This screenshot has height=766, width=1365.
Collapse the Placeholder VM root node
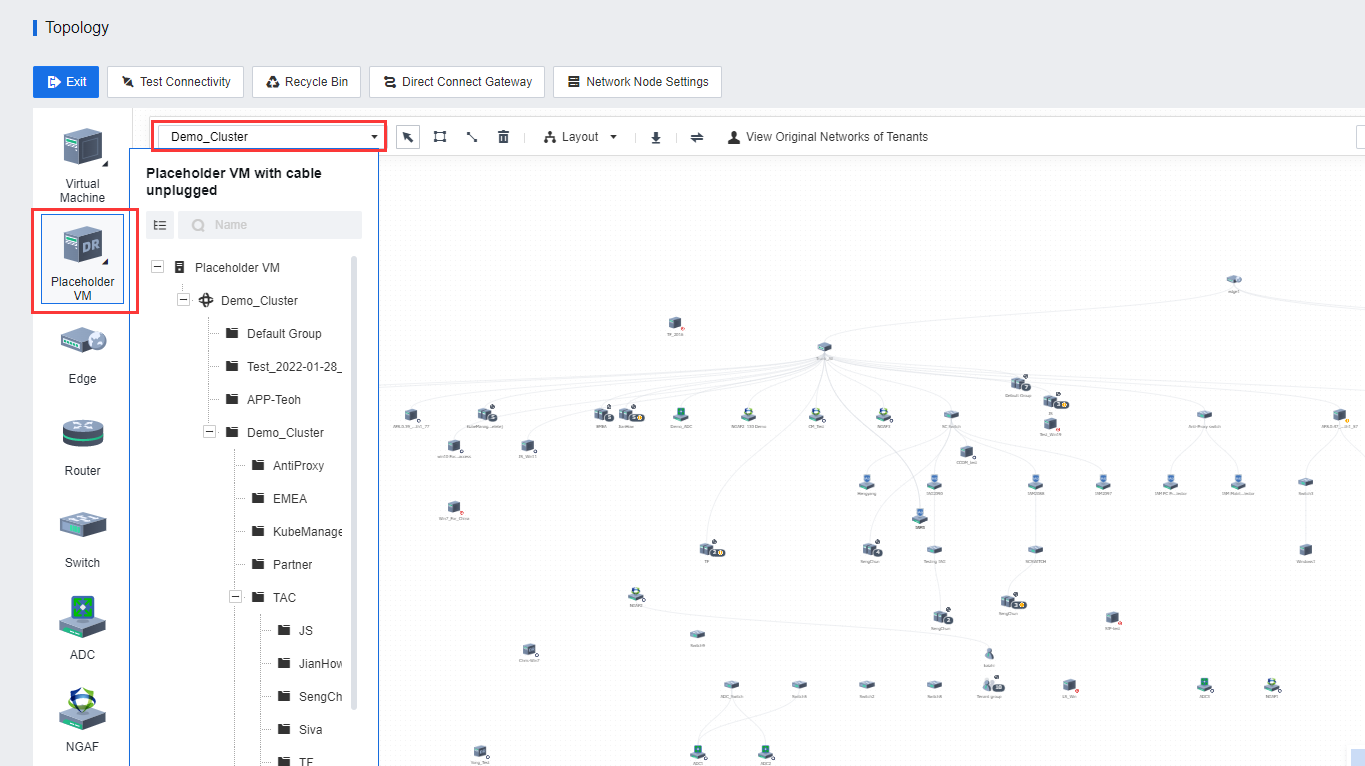157,267
